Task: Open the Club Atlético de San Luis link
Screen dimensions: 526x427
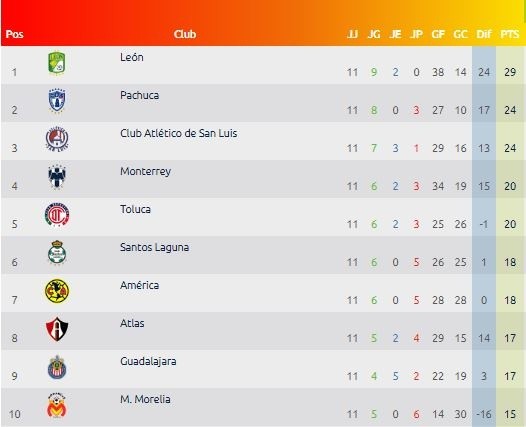Action: (x=178, y=134)
